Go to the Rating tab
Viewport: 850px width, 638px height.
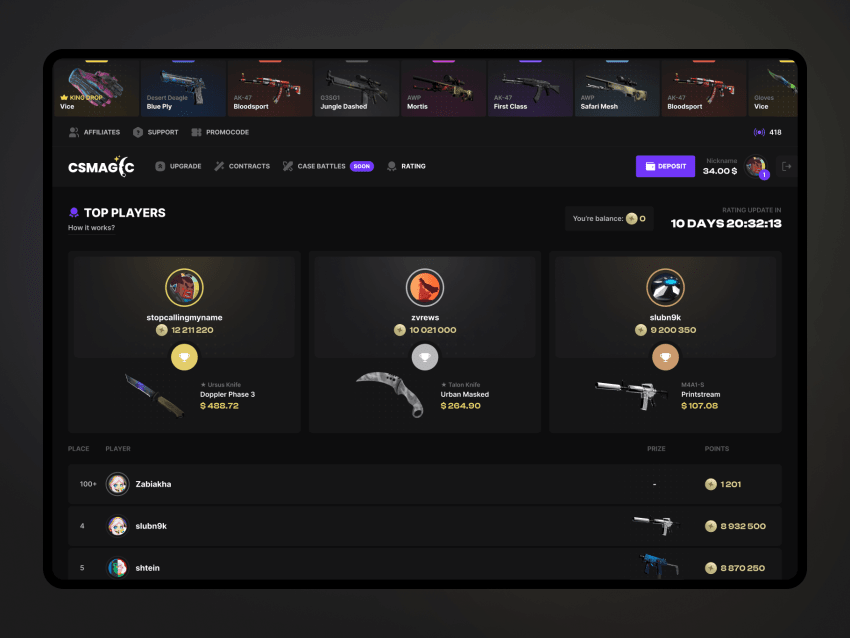point(406,166)
